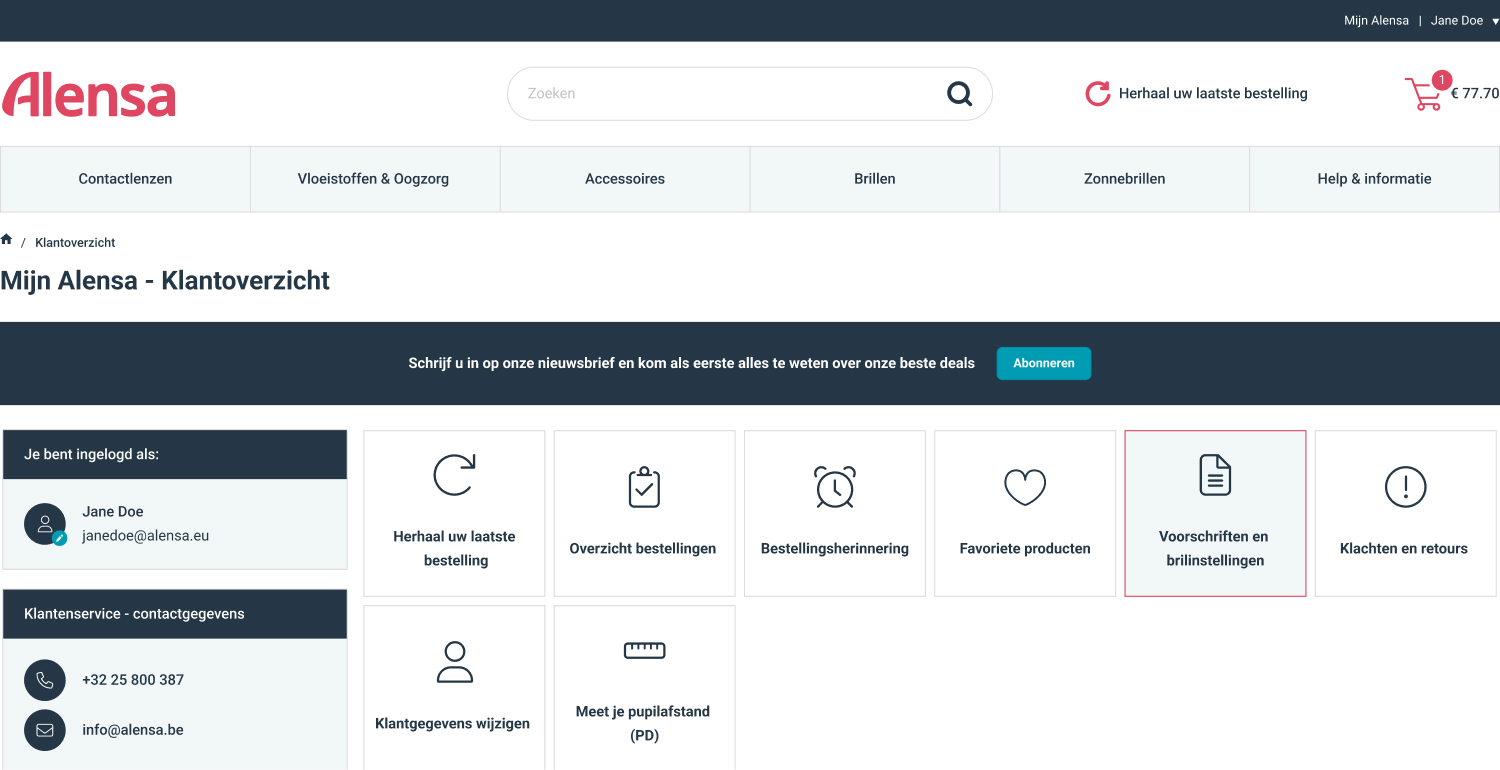Open Klantgegevens wijzigen person tile
Viewport: 1500px width, 770px height.
point(454,688)
